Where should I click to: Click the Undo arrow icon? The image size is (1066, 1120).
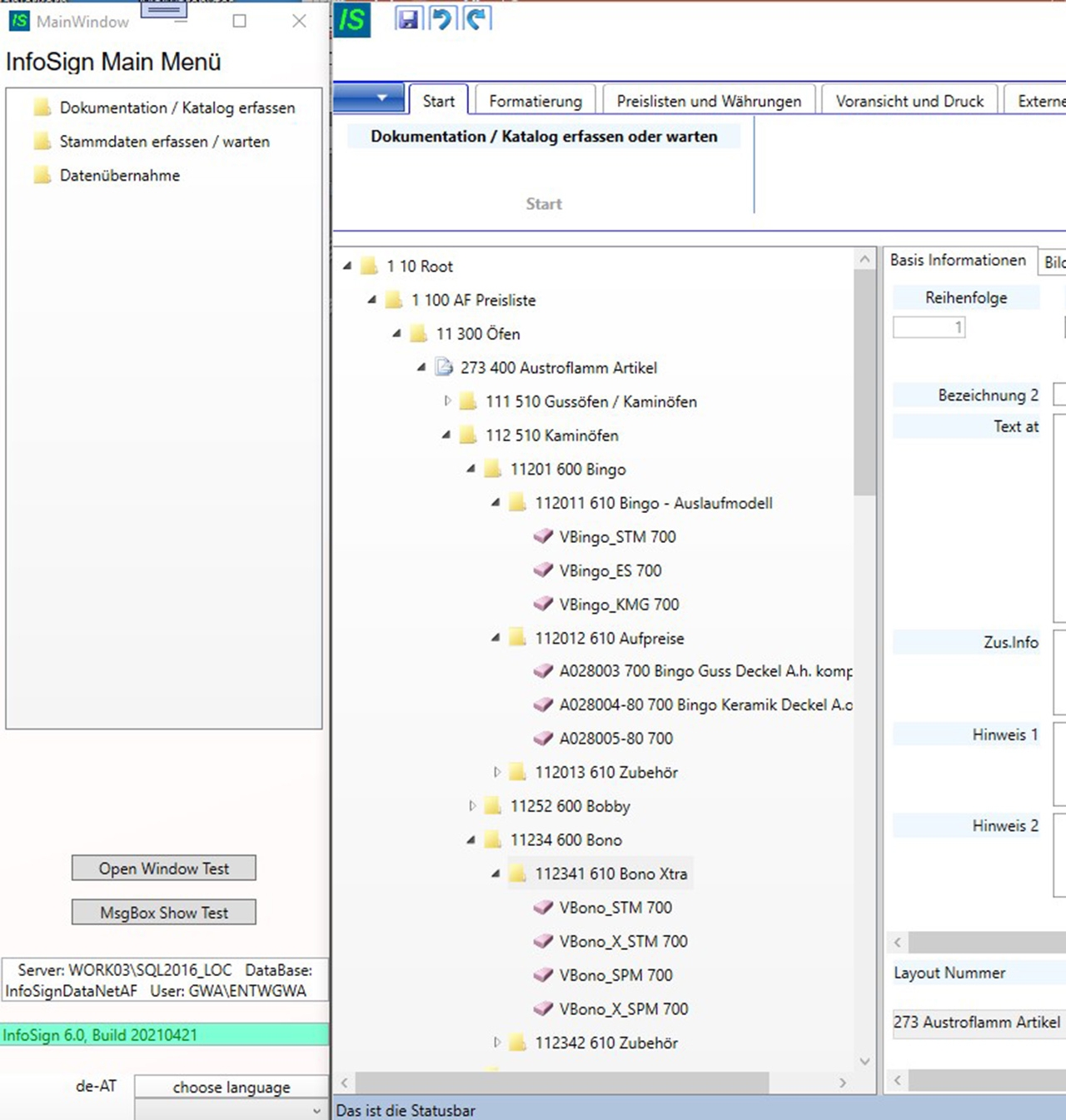tap(442, 18)
